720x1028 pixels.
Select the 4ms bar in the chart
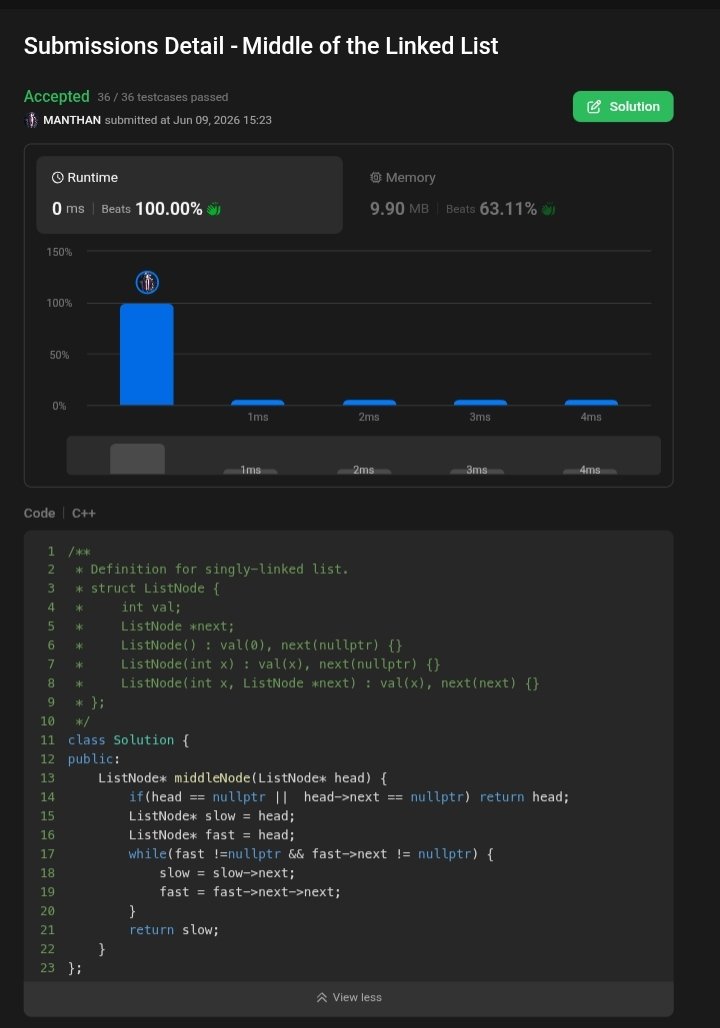(x=591, y=403)
